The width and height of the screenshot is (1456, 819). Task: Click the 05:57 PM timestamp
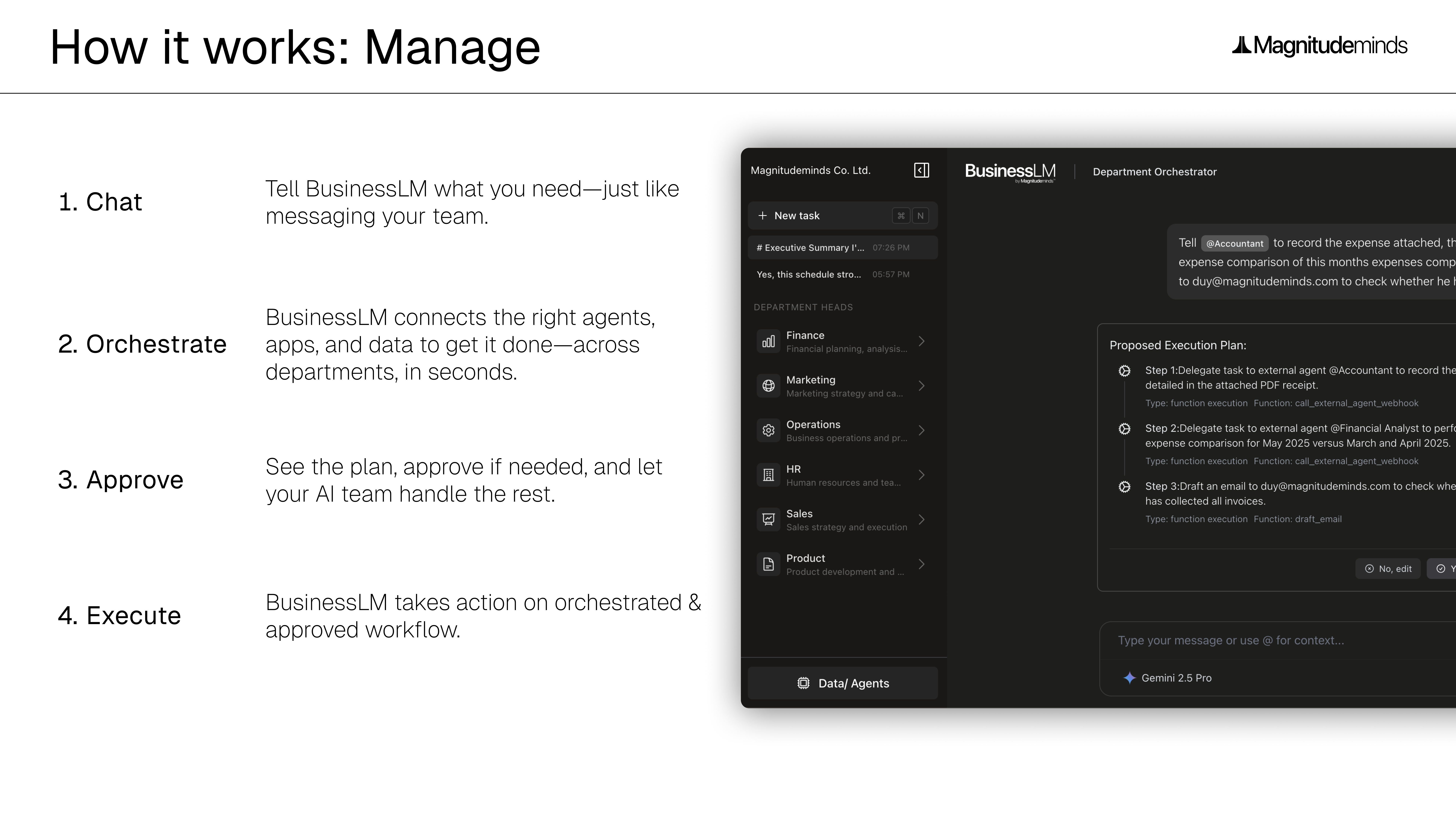891,275
